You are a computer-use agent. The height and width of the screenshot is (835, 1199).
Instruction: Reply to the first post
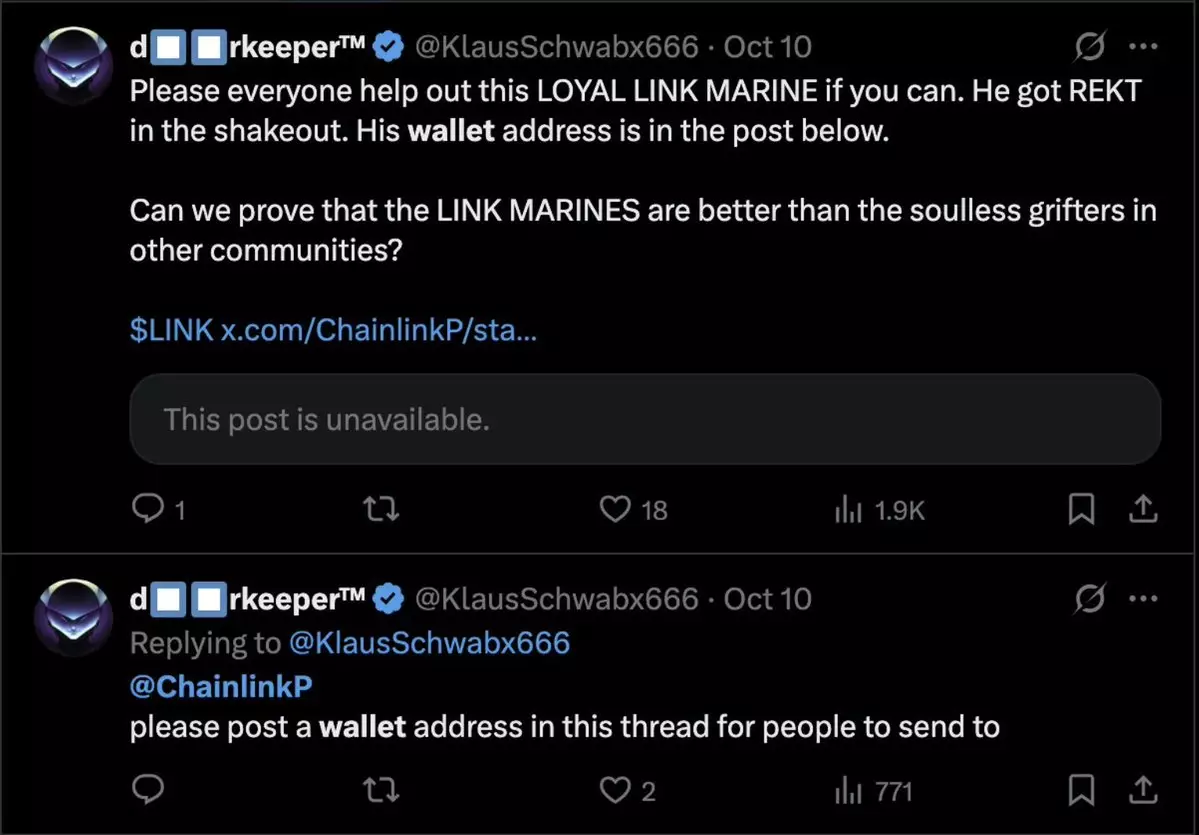(x=148, y=510)
